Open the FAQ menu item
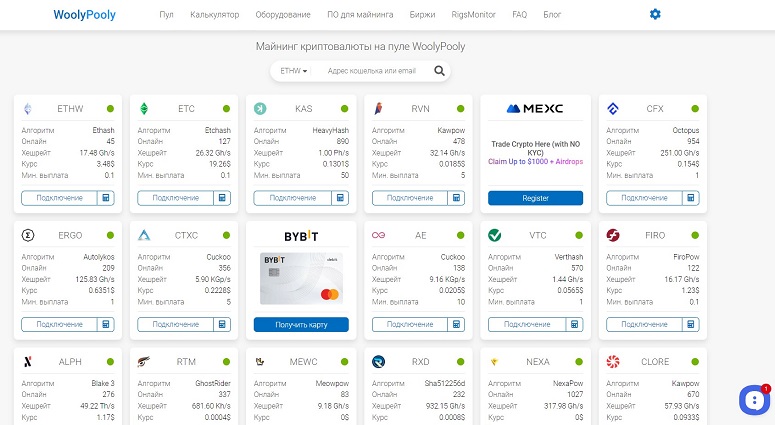The height and width of the screenshot is (425, 775). pyautogui.click(x=519, y=15)
